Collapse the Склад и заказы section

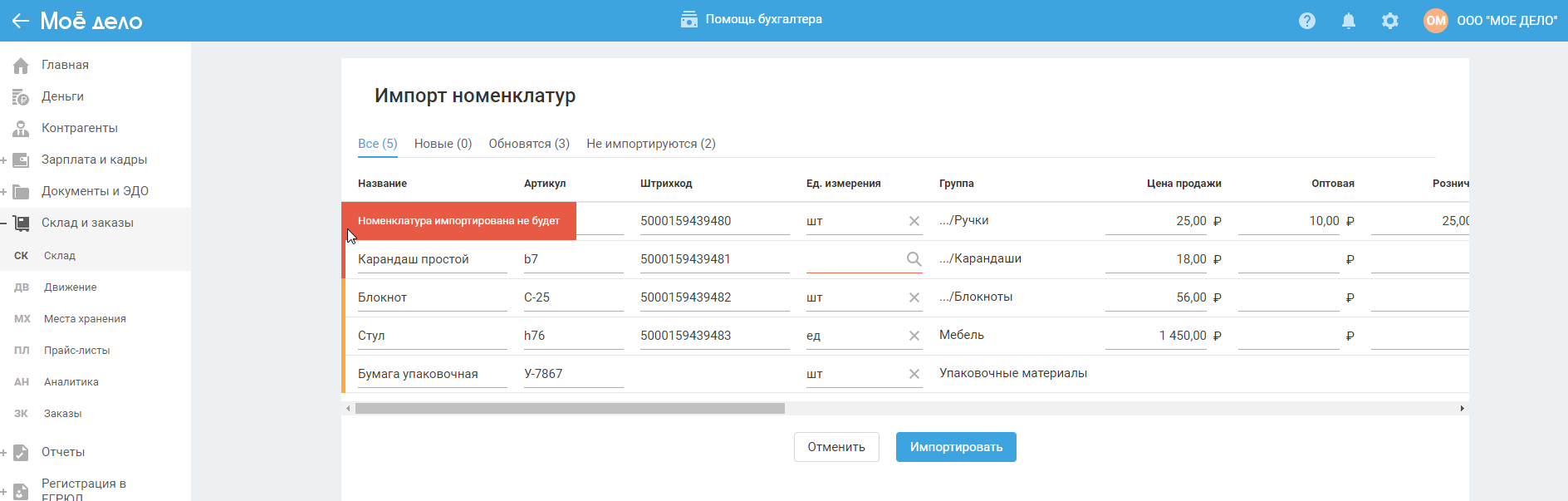click(x=4, y=223)
